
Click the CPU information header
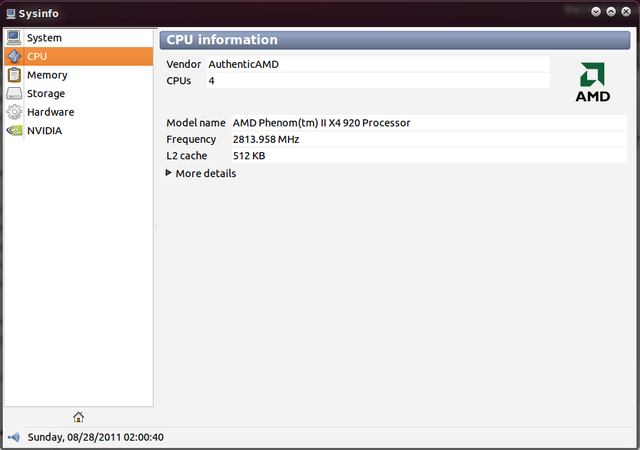(x=395, y=40)
